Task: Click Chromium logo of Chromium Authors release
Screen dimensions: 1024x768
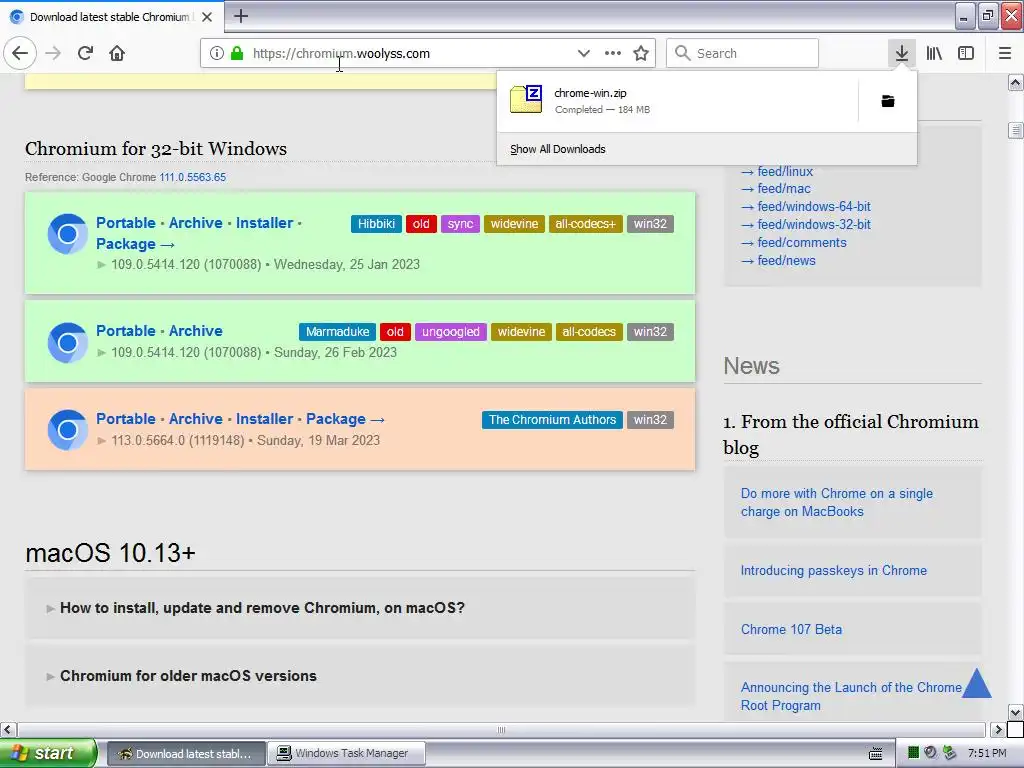Action: (67, 430)
